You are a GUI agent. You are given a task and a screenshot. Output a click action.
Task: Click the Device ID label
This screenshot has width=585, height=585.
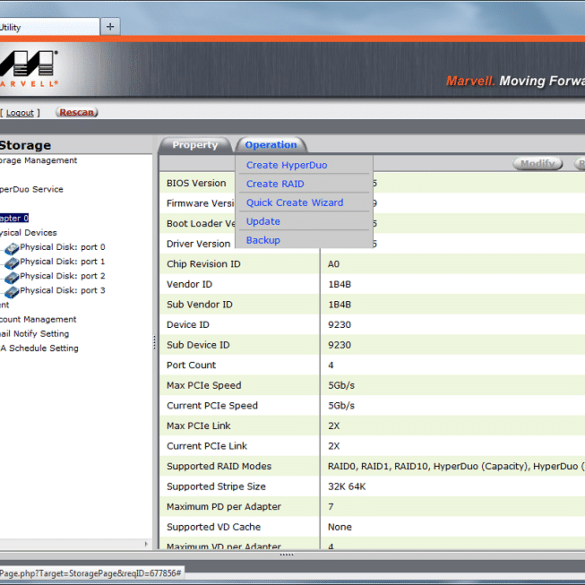(188, 325)
